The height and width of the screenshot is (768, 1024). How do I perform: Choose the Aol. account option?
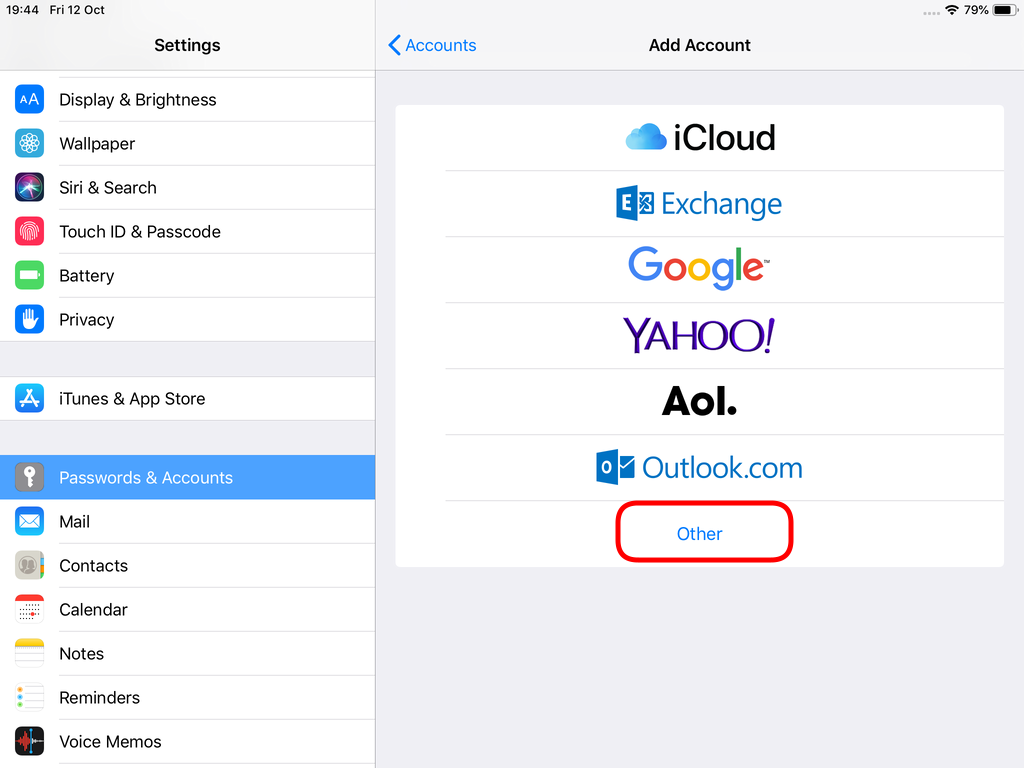click(699, 401)
